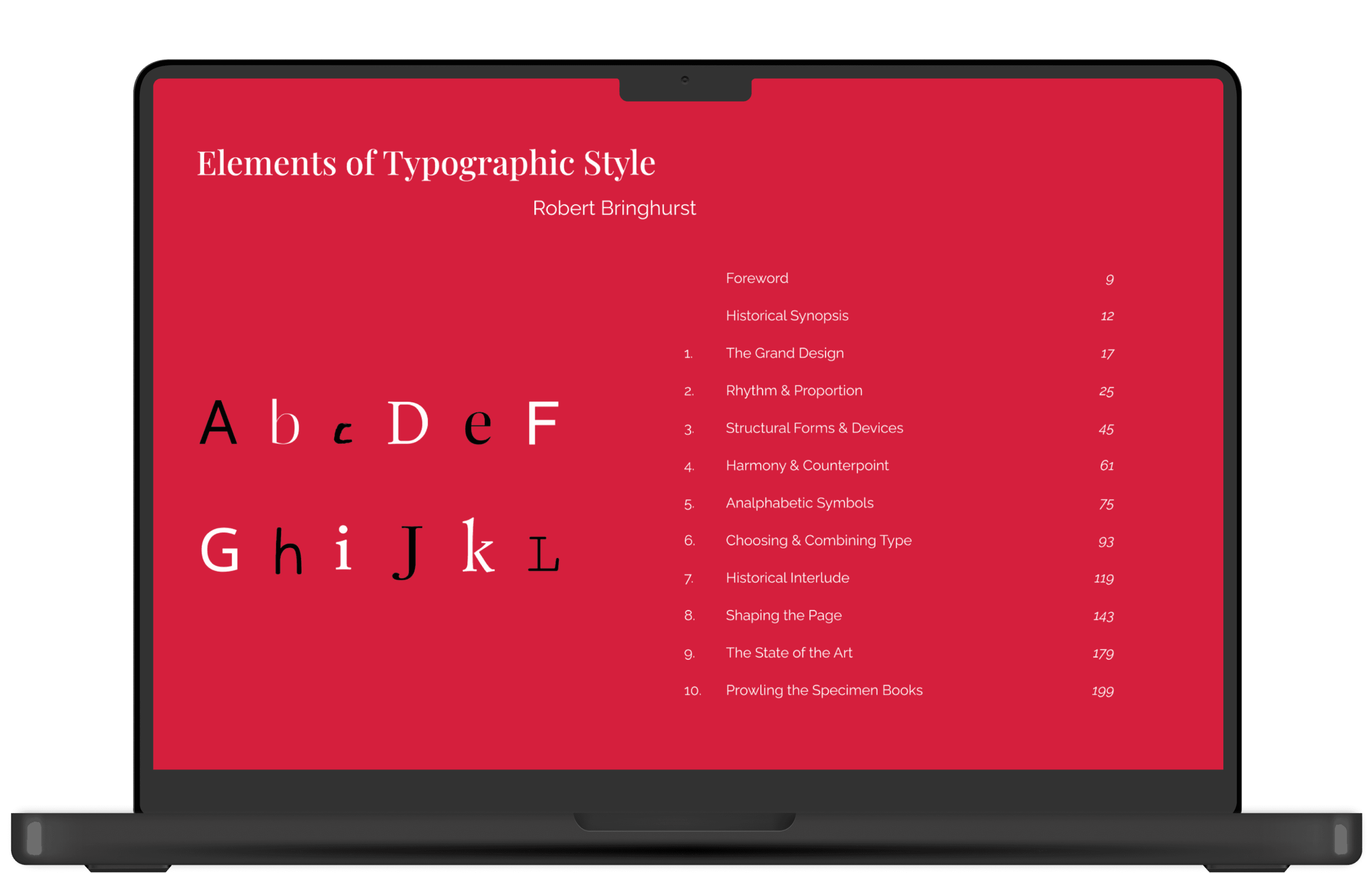Click page number 9 beside Foreword
The image size is (1372, 873).
pos(1109,279)
